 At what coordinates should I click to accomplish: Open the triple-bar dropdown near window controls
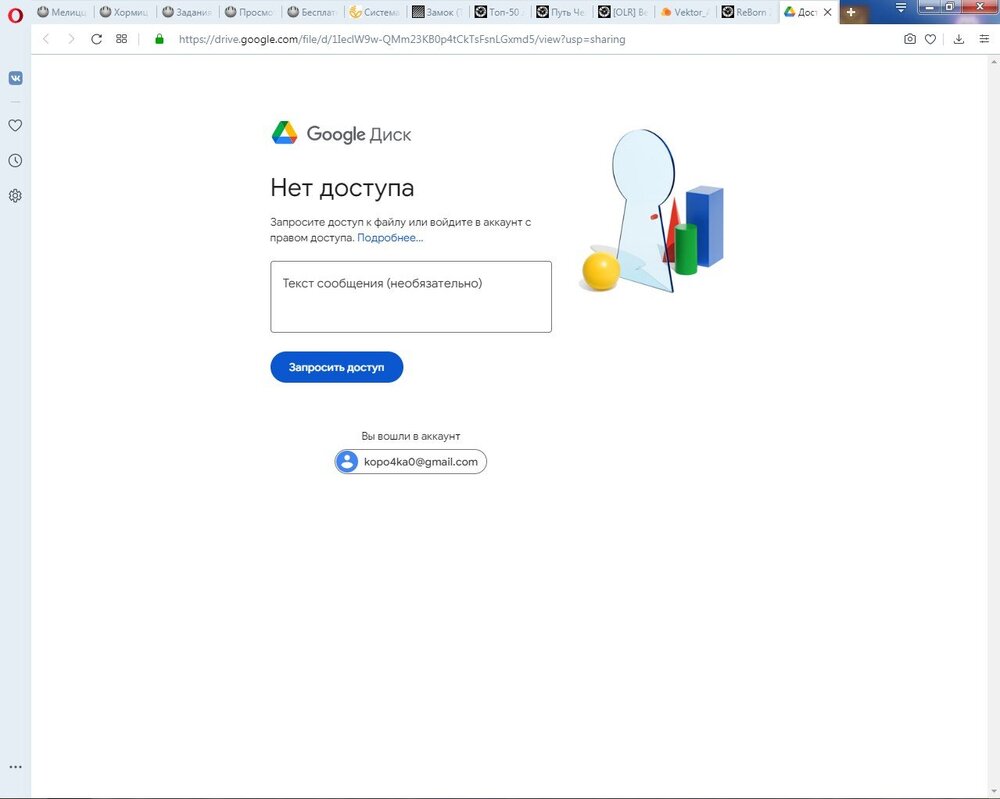click(899, 8)
